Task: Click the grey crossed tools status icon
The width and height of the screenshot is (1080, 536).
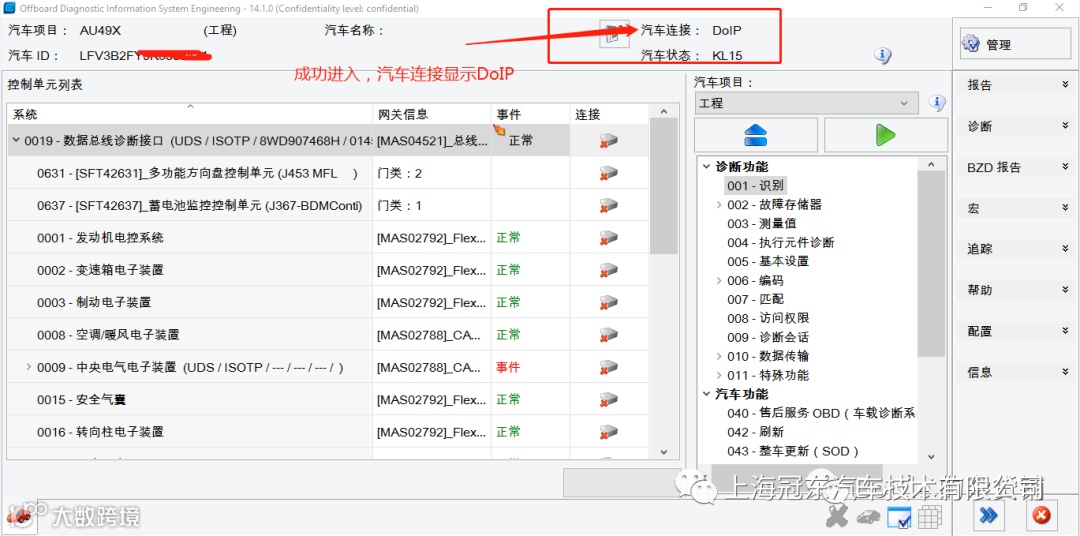Action: (x=837, y=515)
